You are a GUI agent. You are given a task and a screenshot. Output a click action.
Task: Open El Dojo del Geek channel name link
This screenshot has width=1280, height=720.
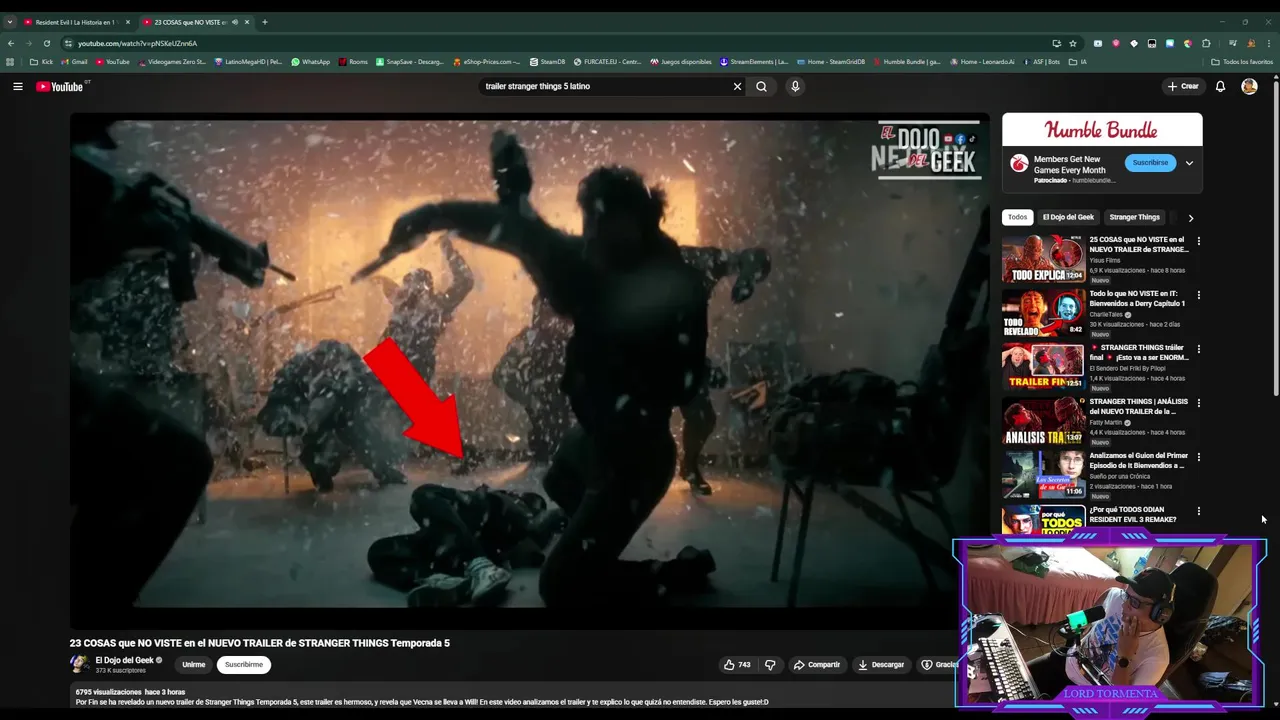click(x=124, y=660)
